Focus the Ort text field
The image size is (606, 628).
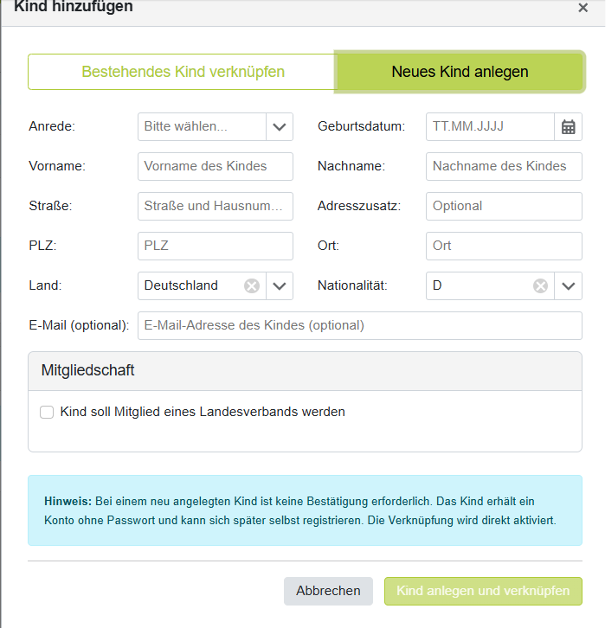coord(503,246)
